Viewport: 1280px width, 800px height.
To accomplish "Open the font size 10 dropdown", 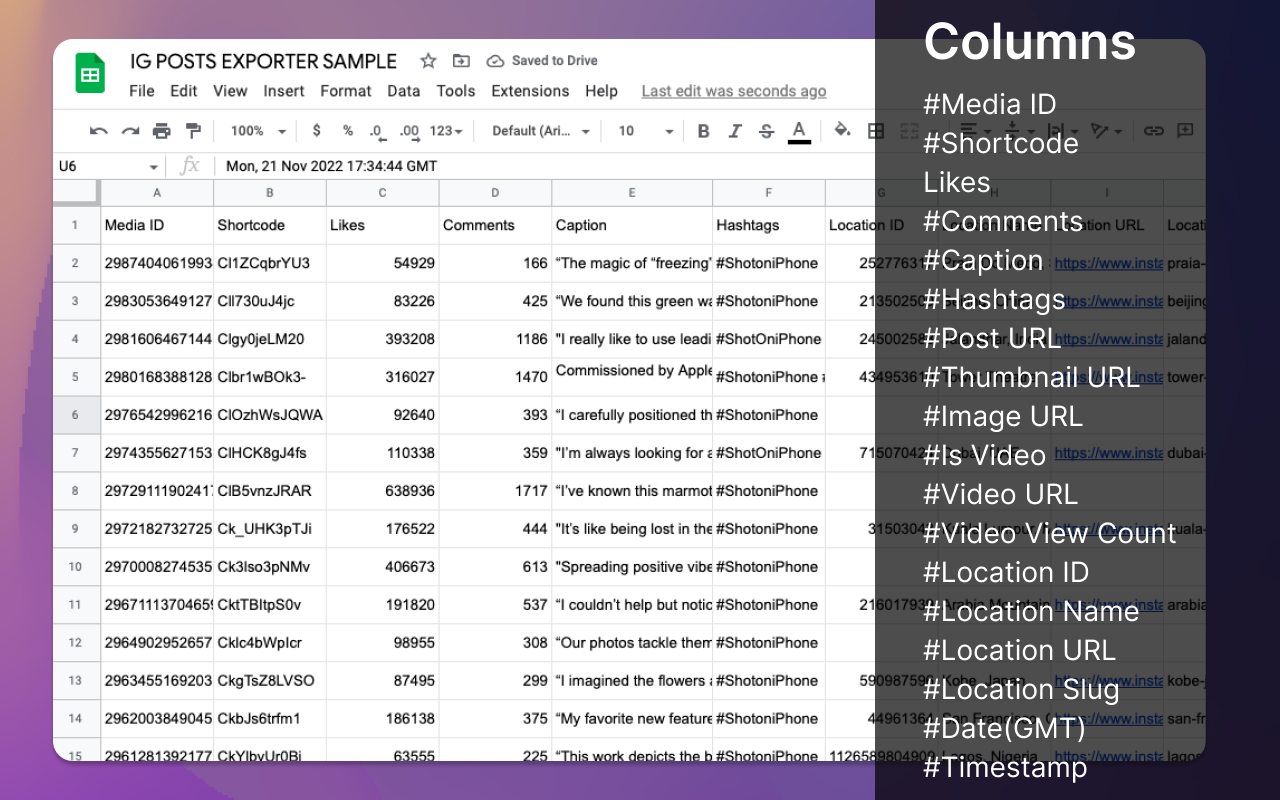I will pos(645,131).
